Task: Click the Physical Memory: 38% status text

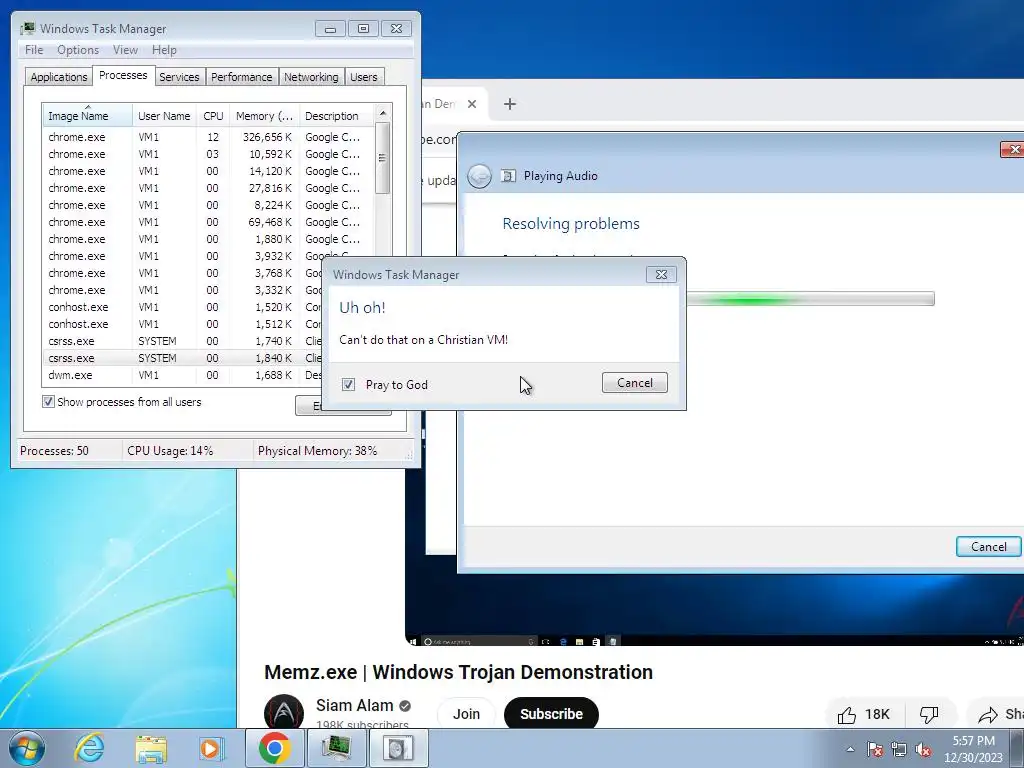Action: 317,451
